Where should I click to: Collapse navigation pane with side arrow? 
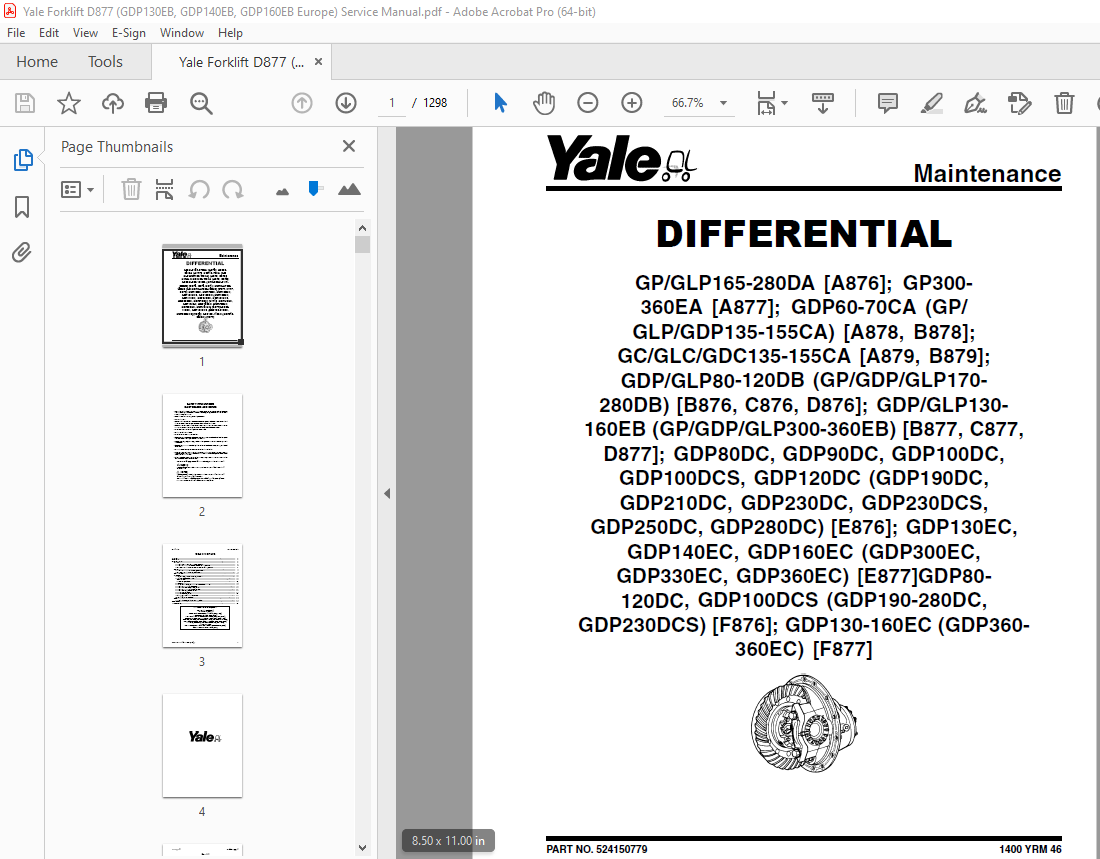click(x=387, y=493)
